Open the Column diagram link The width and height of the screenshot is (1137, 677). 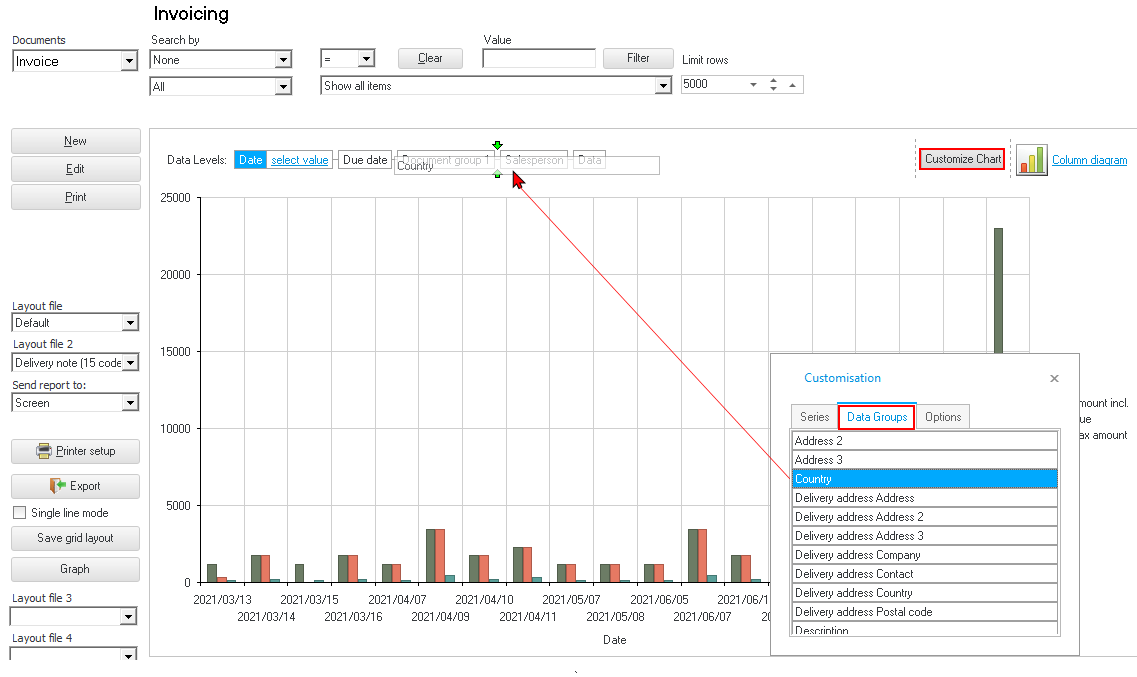(1089, 160)
